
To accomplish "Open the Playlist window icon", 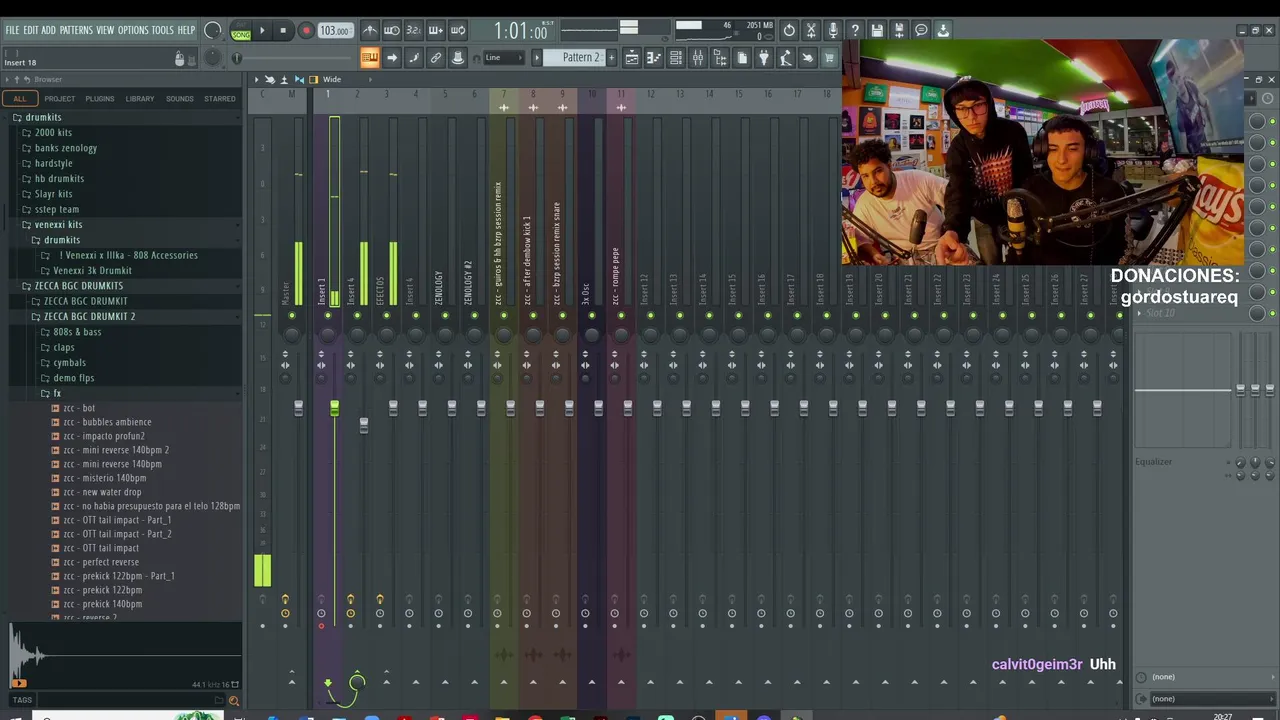I will click(x=632, y=58).
